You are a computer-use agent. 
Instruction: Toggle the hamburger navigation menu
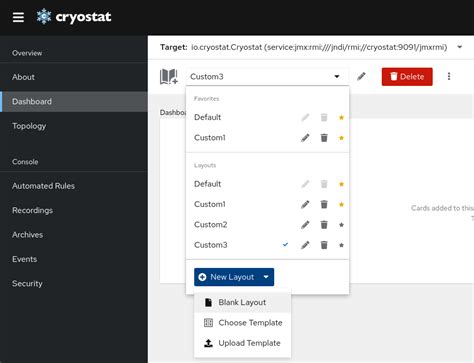pos(18,17)
